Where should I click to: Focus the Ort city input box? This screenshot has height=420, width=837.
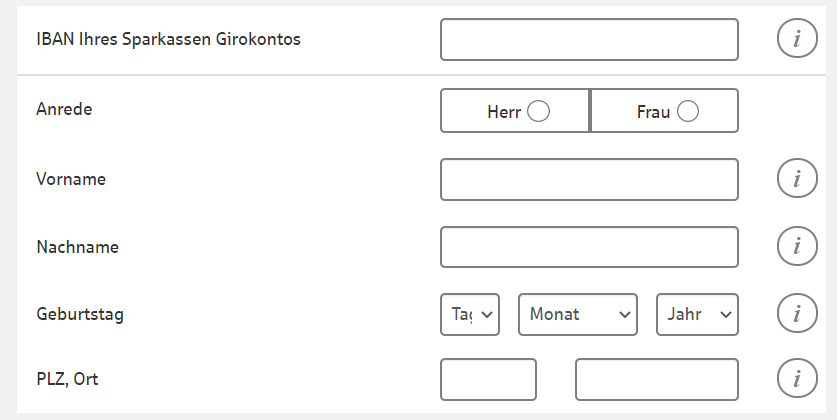point(657,379)
